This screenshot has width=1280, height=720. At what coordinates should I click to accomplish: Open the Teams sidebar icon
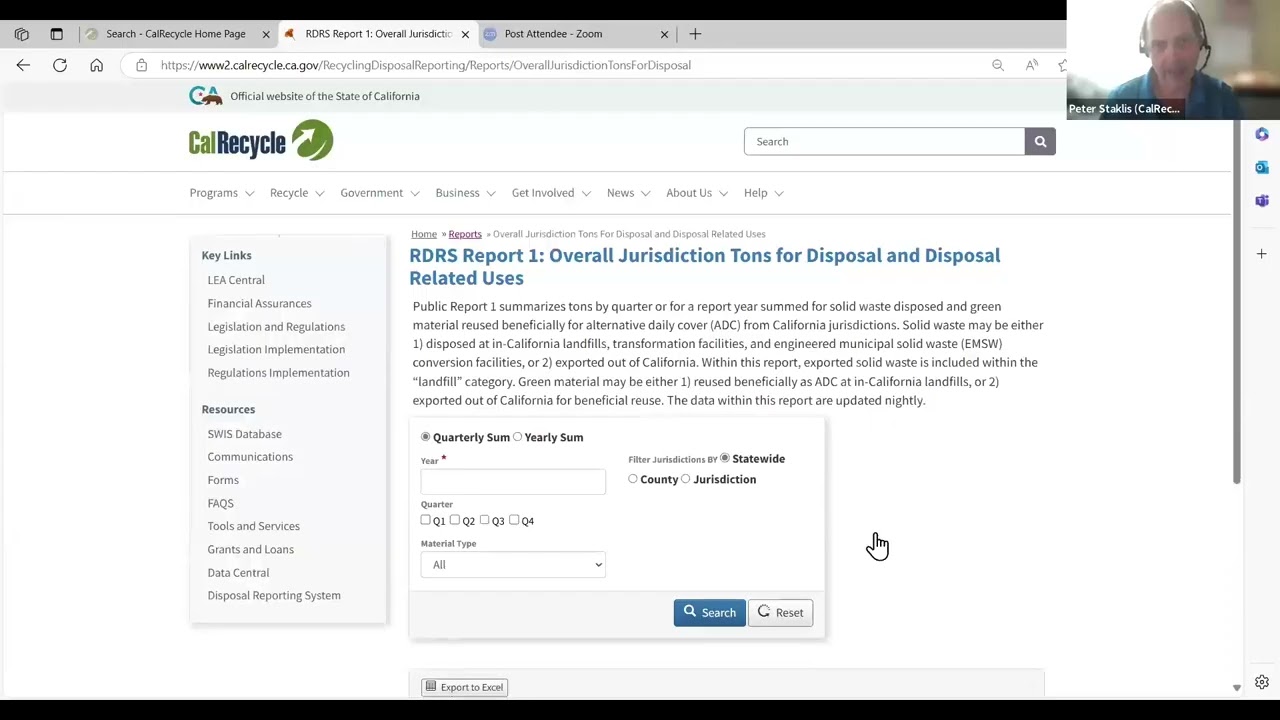coord(1262,201)
